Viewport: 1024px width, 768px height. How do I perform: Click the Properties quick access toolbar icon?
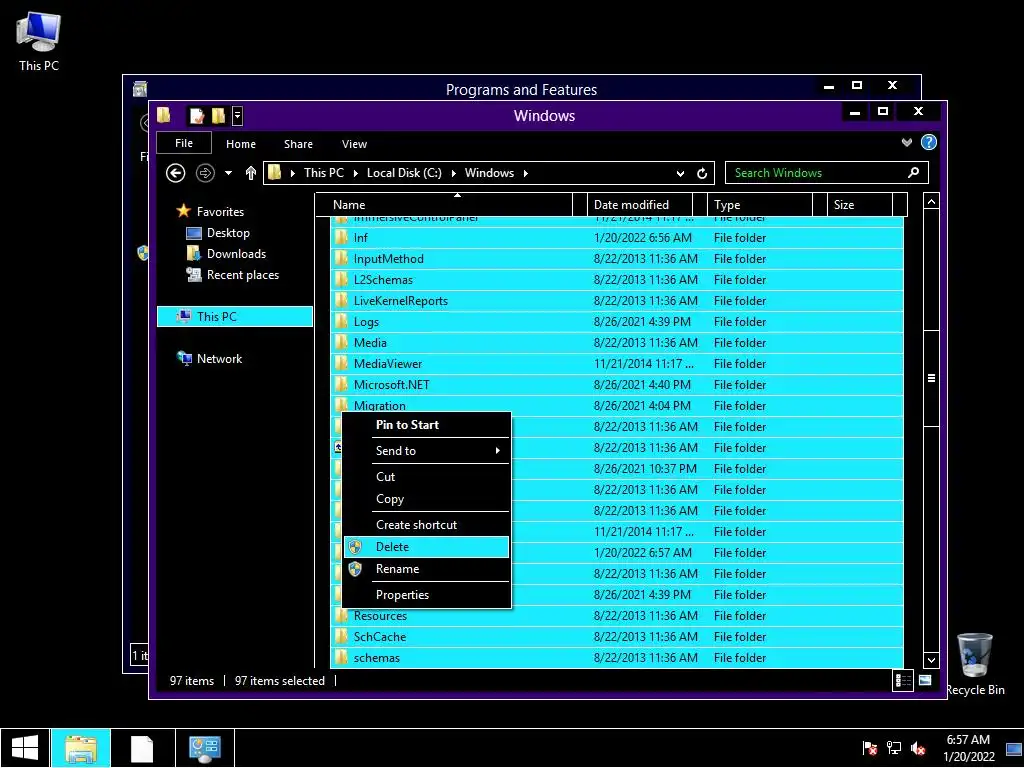(197, 116)
